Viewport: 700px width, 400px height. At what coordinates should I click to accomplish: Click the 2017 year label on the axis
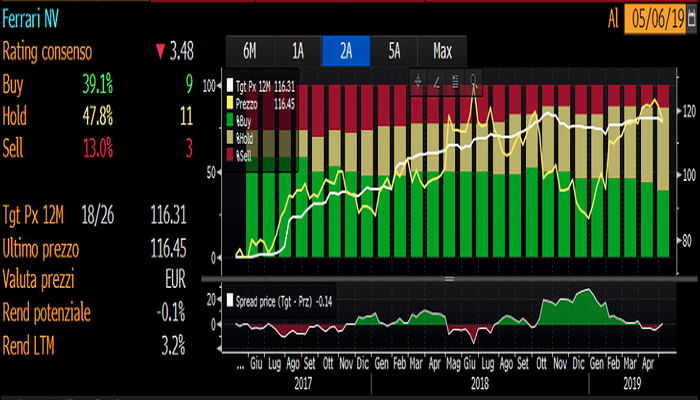(x=304, y=383)
